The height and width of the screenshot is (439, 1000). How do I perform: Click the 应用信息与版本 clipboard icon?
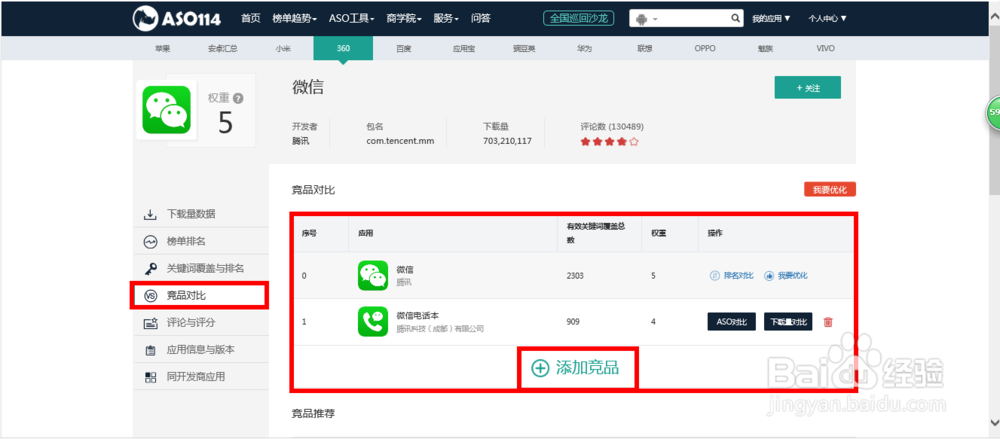[x=150, y=350]
